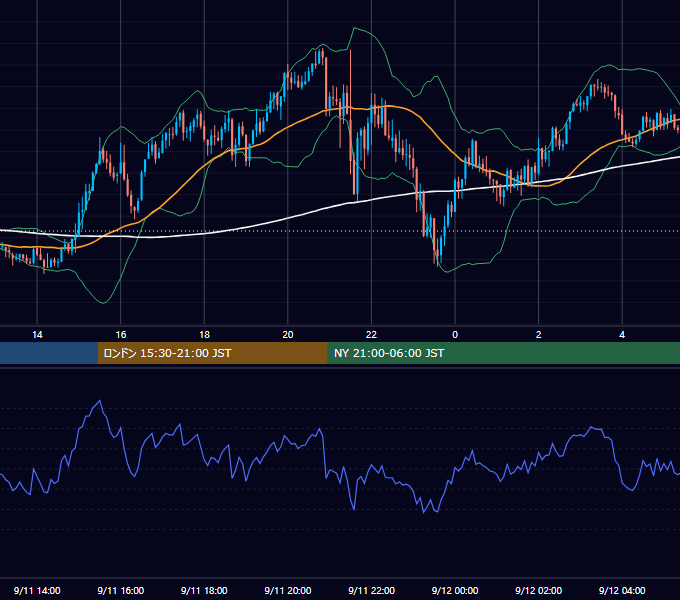
Task: Select the blue session band before ロンドン
Action: coord(49,353)
